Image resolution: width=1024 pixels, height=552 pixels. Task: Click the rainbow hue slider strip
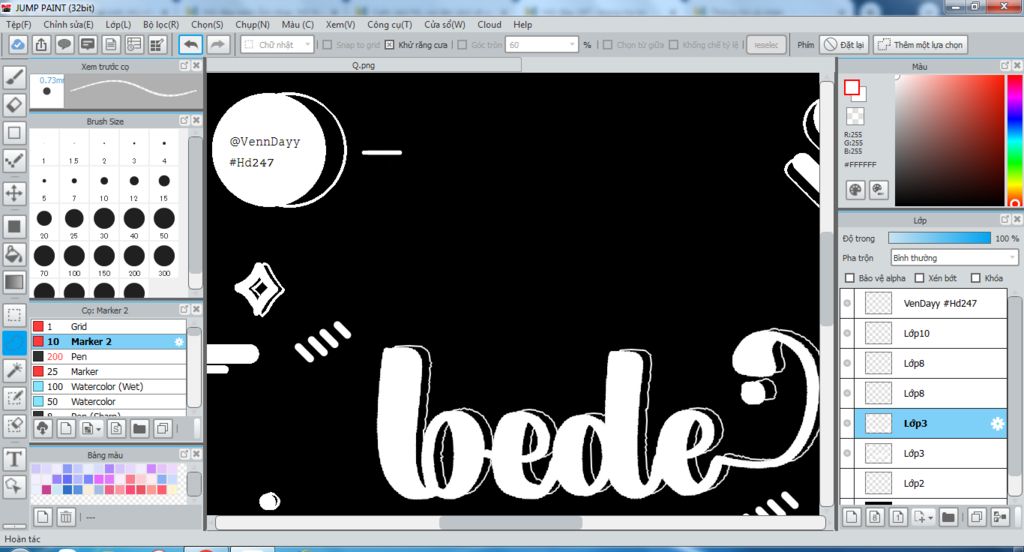pos(1014,140)
